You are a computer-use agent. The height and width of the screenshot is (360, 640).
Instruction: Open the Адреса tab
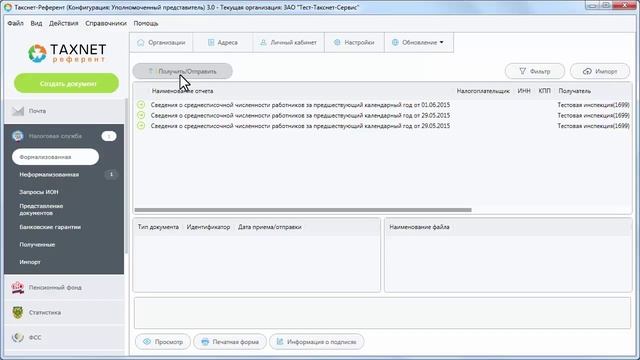coord(223,42)
